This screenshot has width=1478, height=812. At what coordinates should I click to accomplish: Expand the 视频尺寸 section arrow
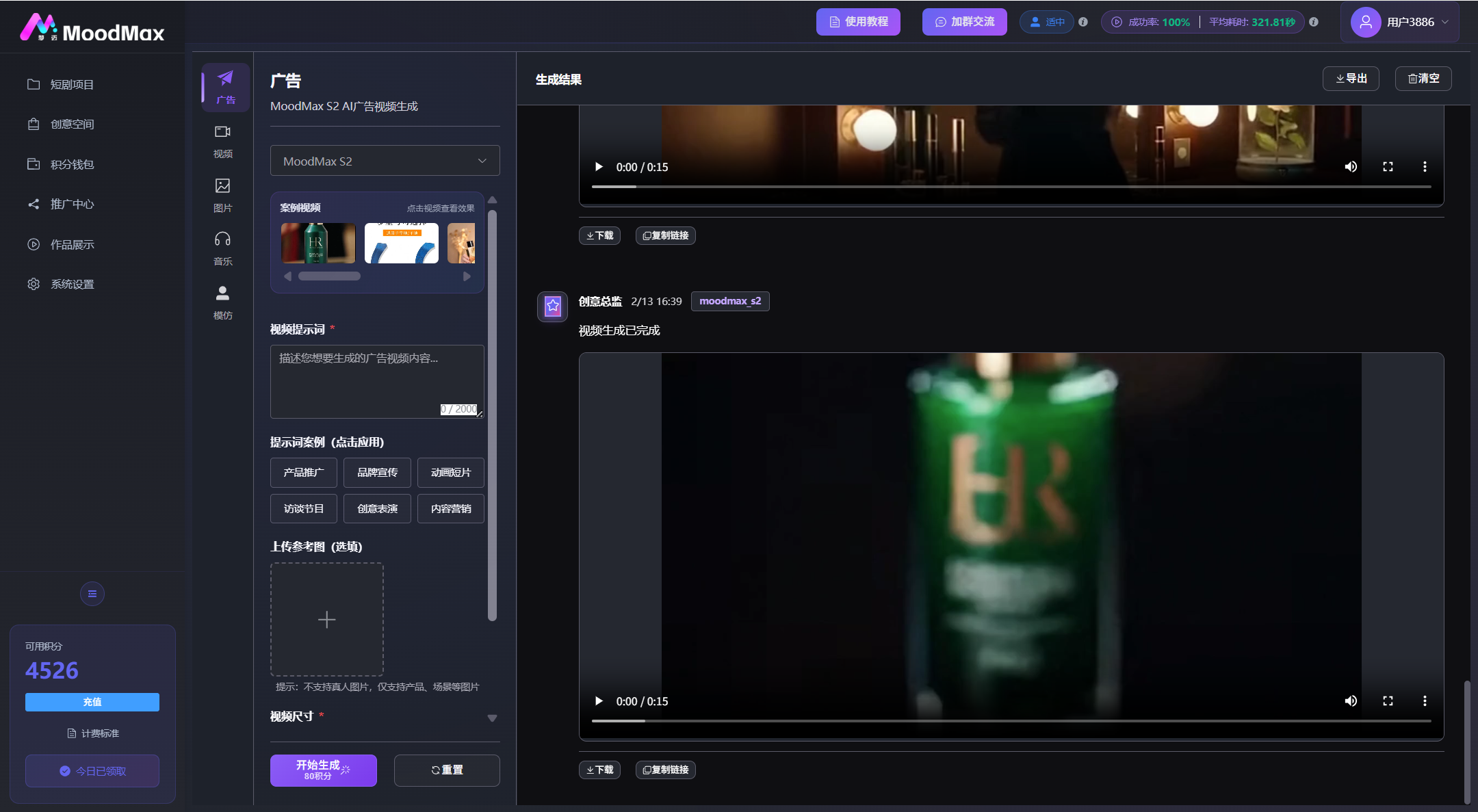(492, 718)
